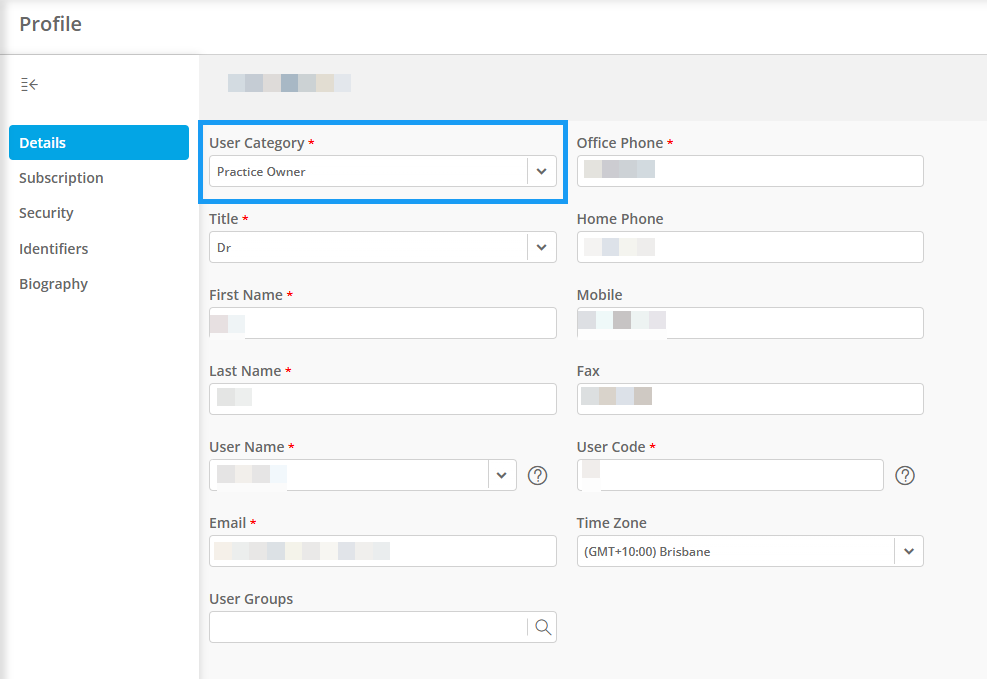Focus the First Name field
The image size is (987, 679).
(x=383, y=323)
